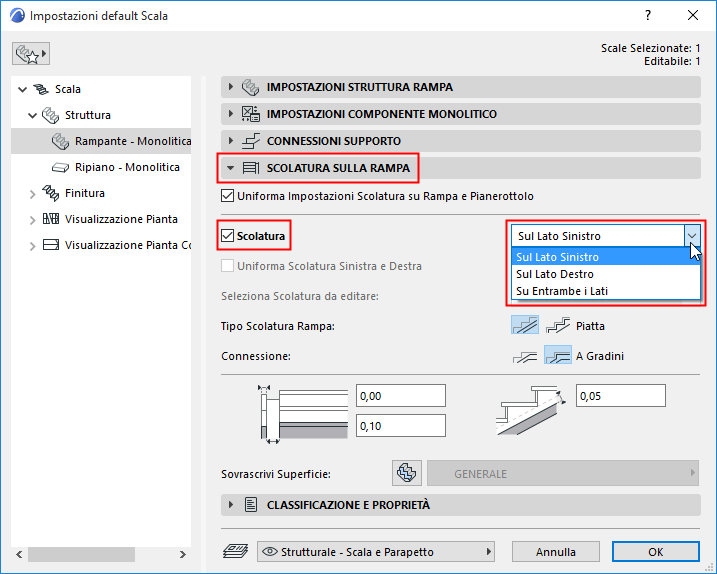This screenshot has height=574, width=717.
Task: Click the GENERALE surface button
Action: (x=562, y=473)
